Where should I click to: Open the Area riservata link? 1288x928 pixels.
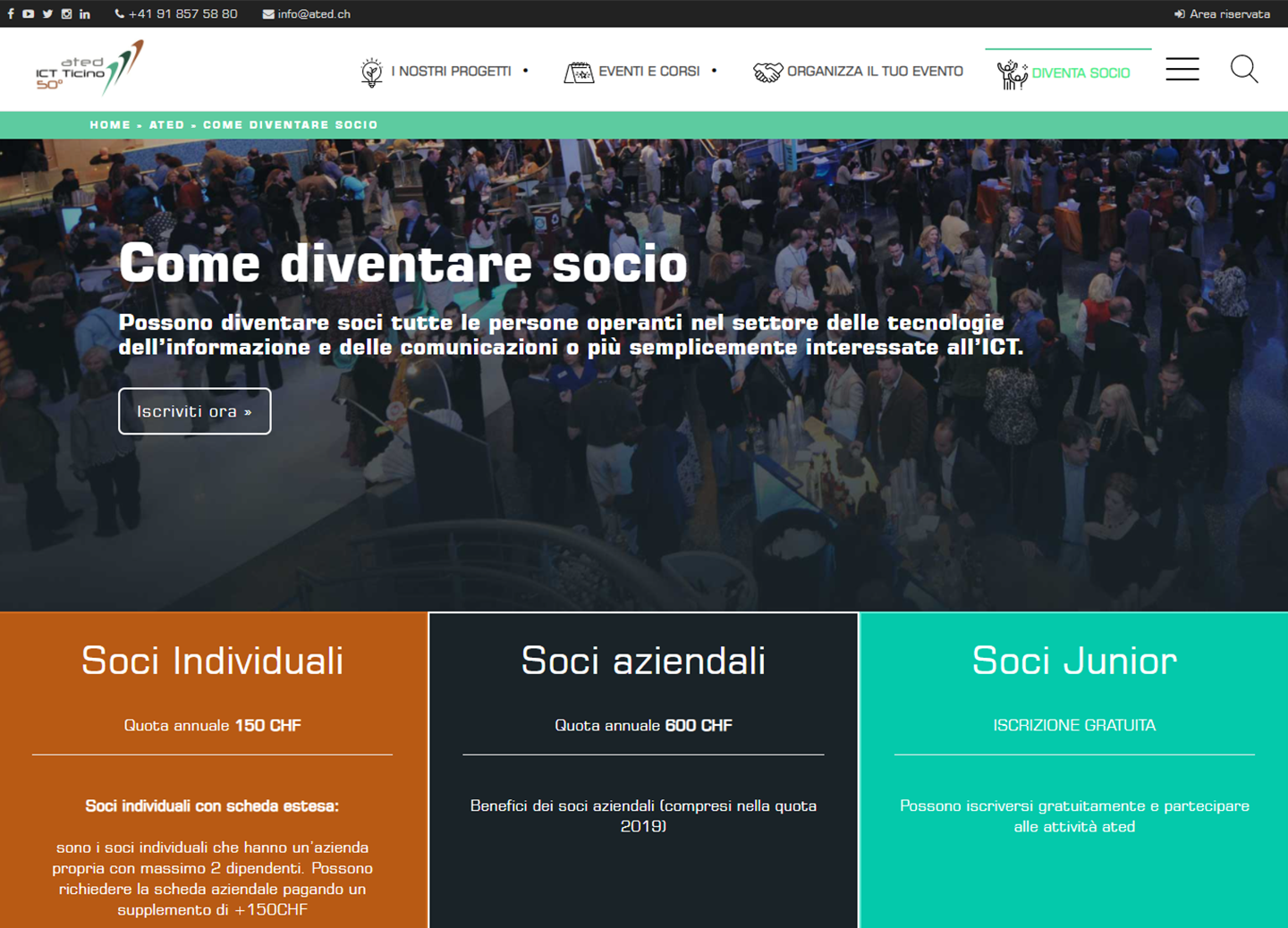pyautogui.click(x=1230, y=14)
